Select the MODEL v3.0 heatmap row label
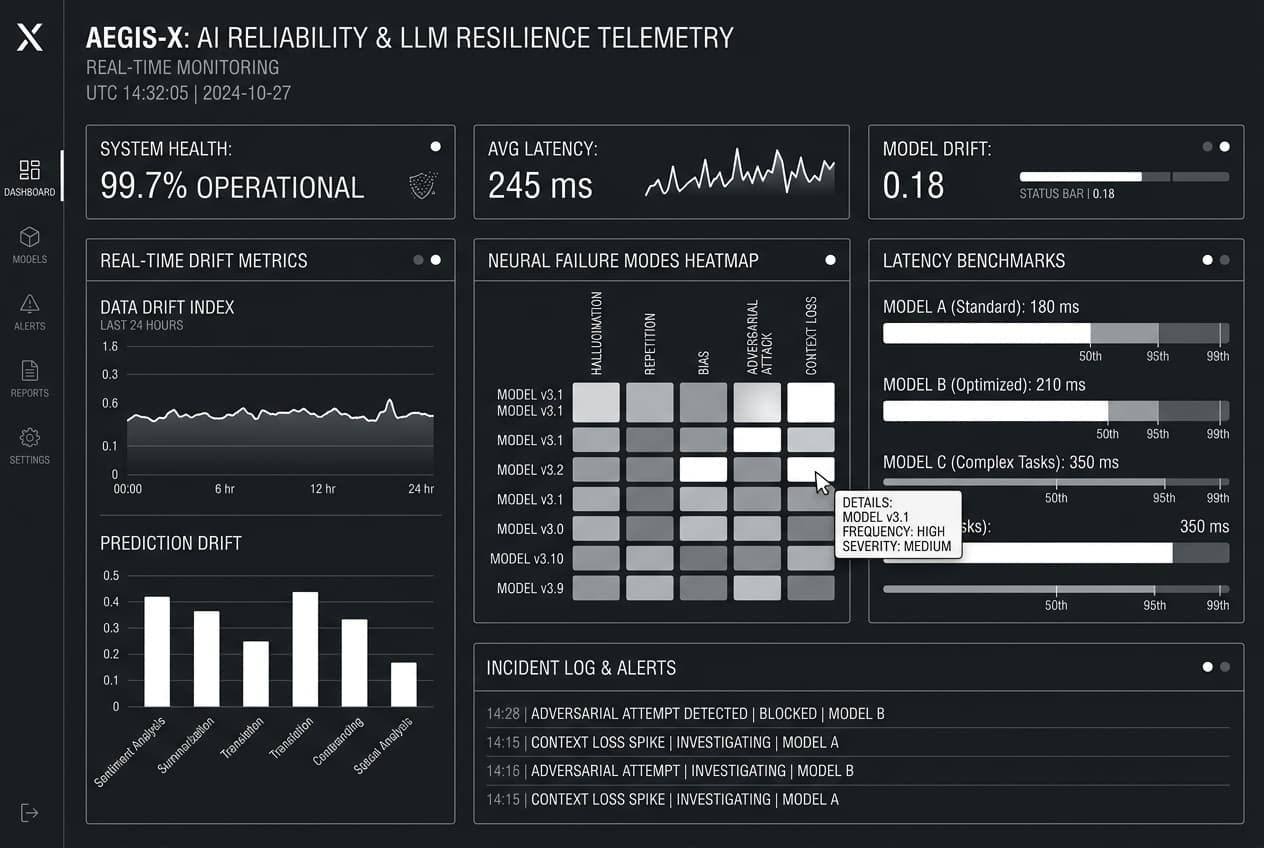This screenshot has width=1264, height=848. [x=530, y=529]
